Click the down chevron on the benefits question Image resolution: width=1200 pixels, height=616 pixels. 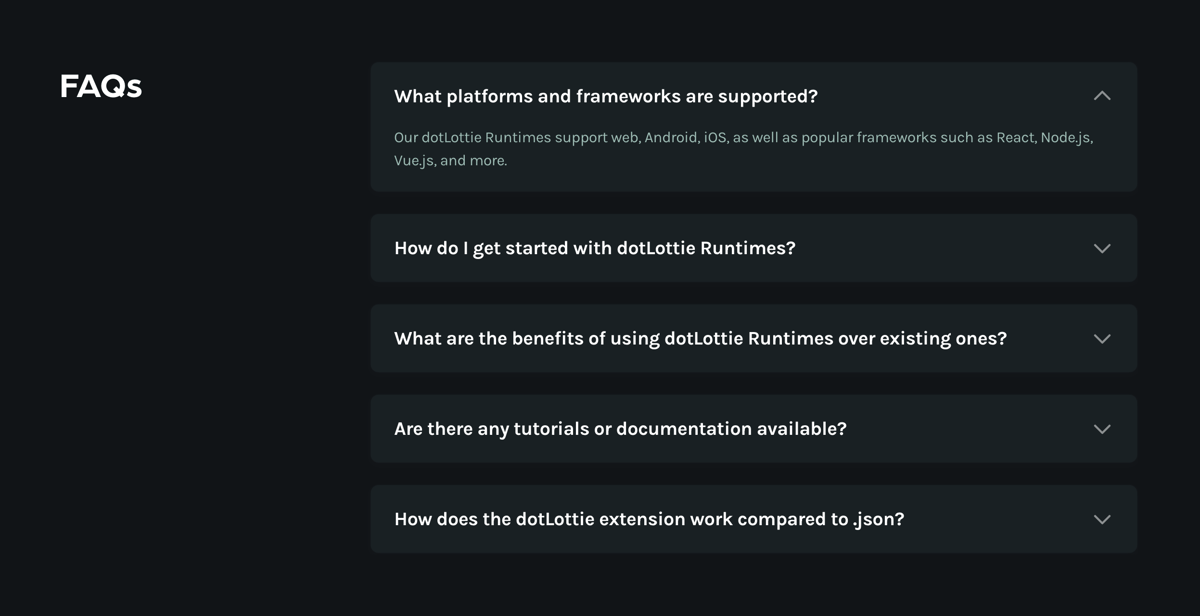click(1101, 338)
